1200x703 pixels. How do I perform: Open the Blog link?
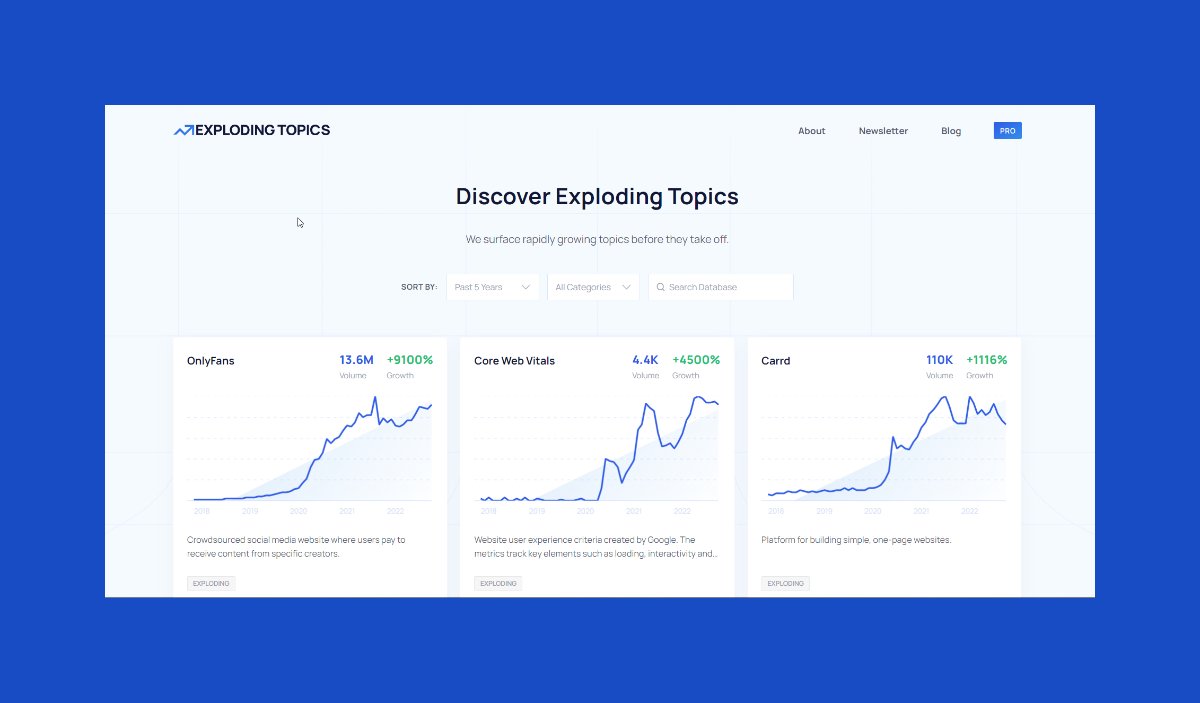pos(951,131)
